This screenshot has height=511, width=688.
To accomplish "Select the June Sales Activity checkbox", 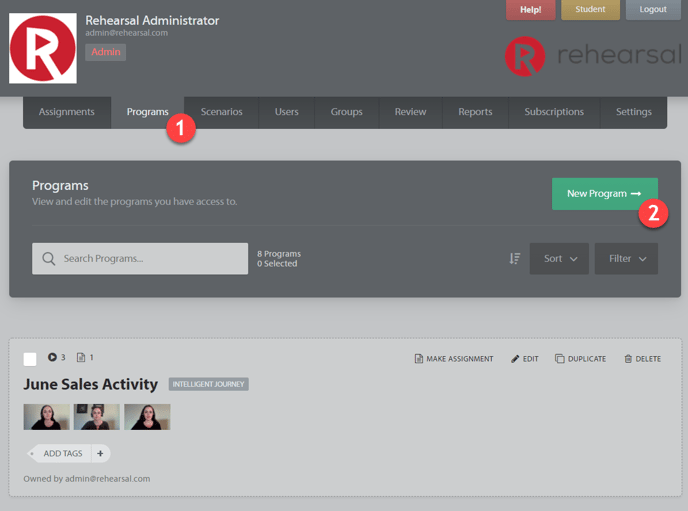I will (x=30, y=359).
